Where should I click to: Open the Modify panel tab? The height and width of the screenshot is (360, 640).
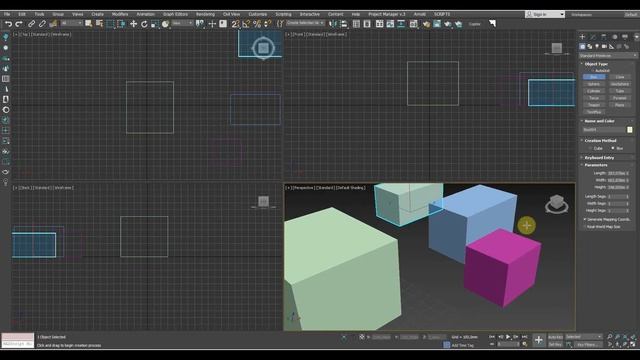click(x=593, y=37)
